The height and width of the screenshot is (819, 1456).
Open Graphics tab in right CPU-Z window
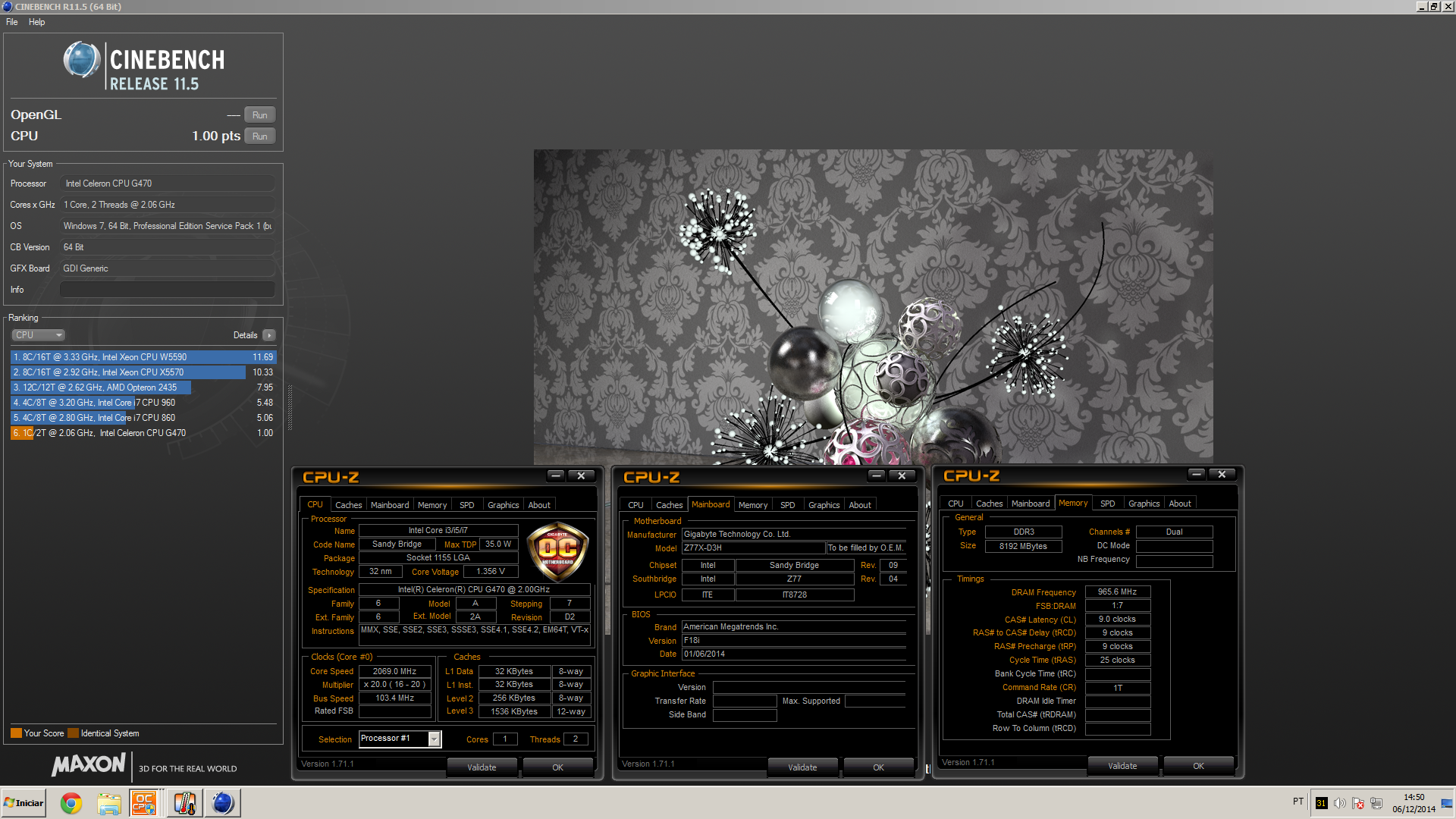1144,504
